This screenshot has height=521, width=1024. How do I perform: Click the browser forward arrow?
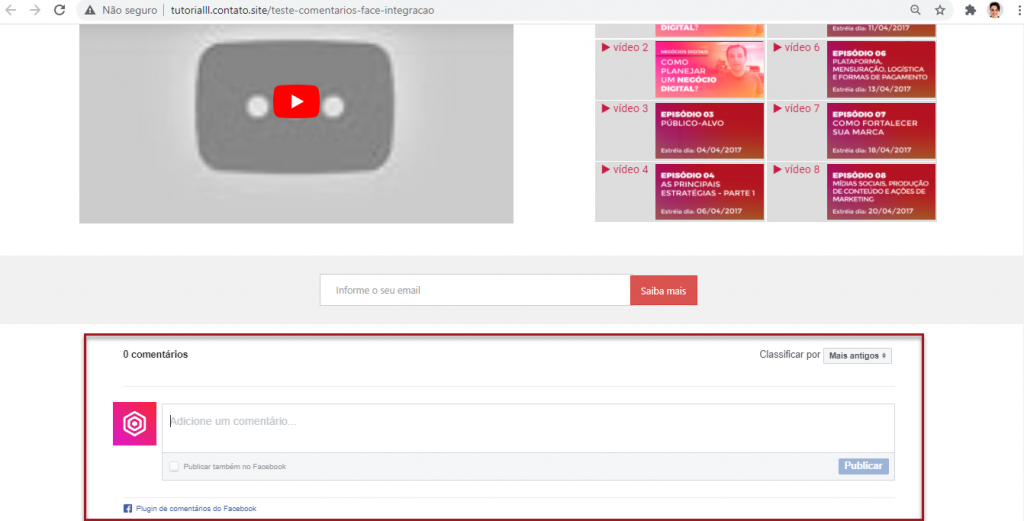(35, 10)
